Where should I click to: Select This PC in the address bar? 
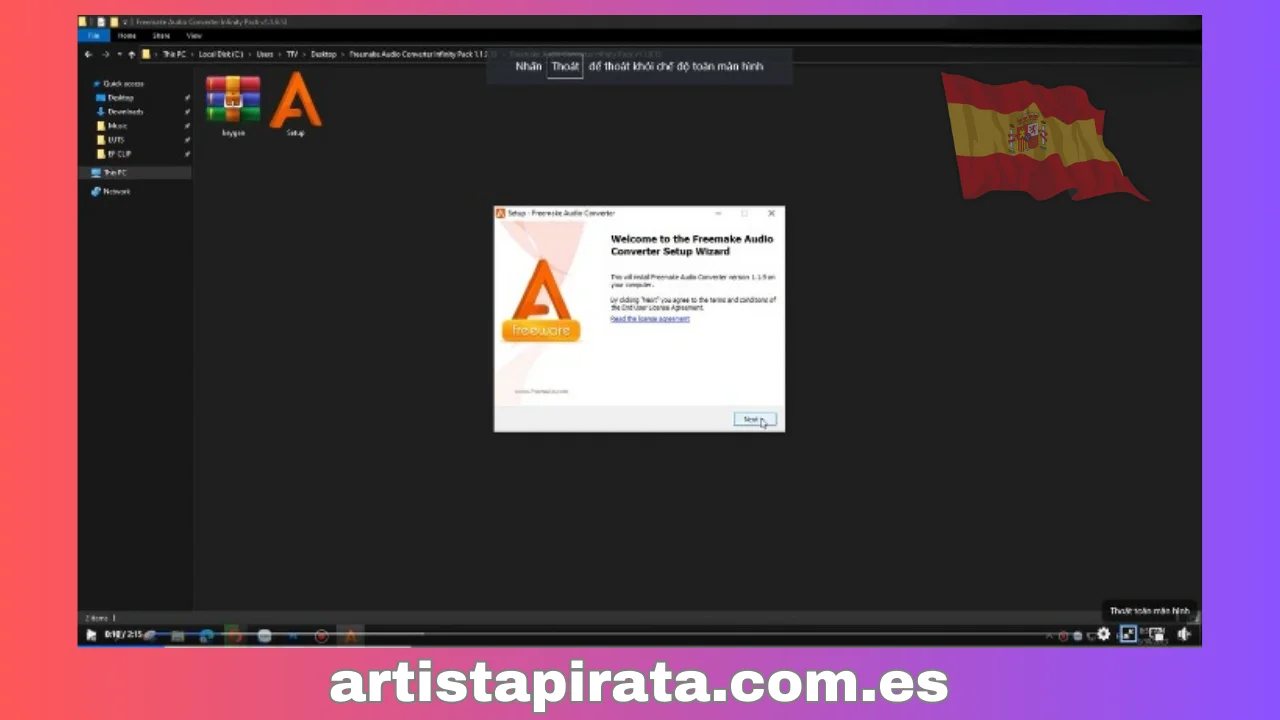[x=174, y=54]
